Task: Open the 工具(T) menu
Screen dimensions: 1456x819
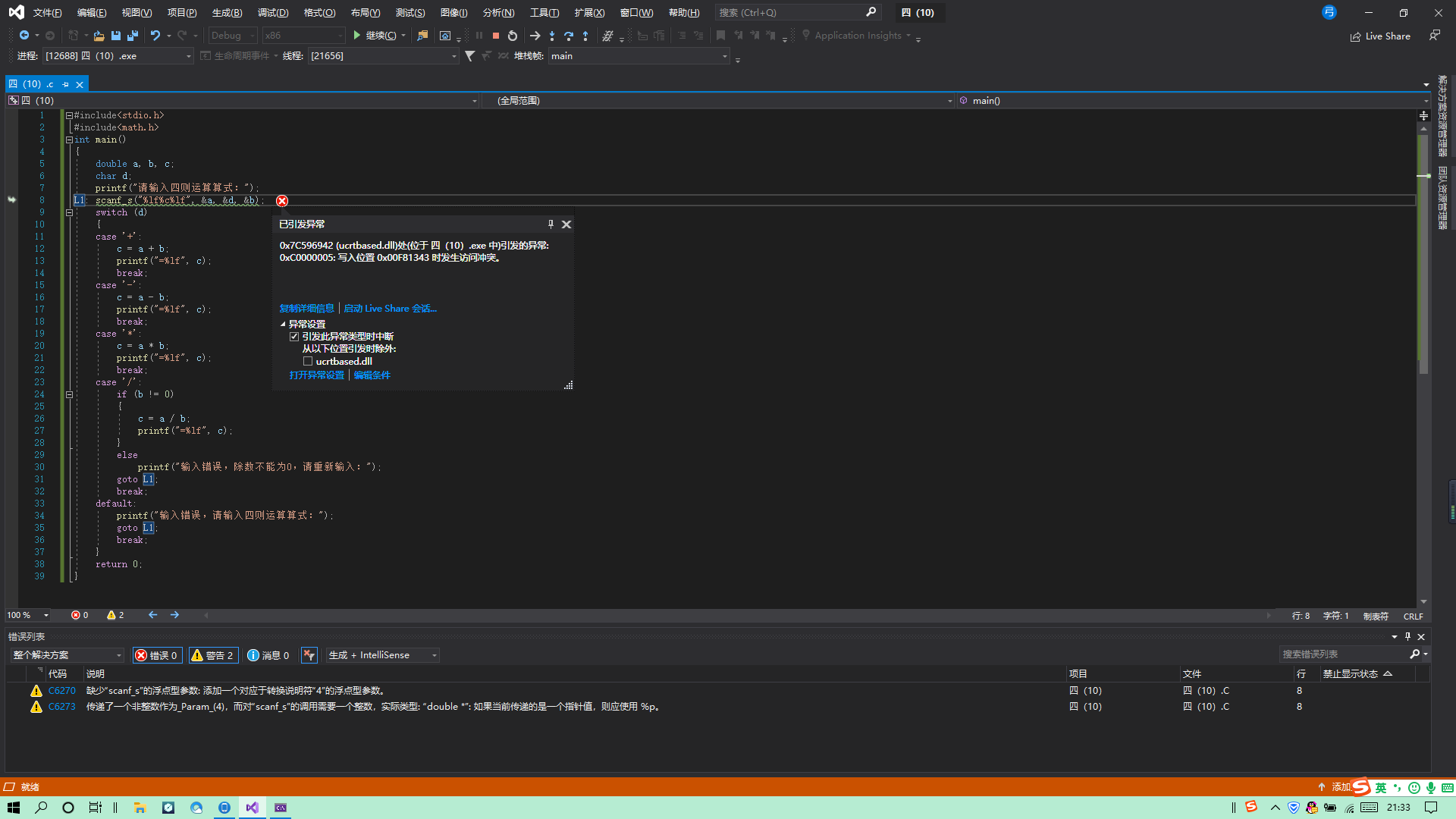Action: point(544,13)
